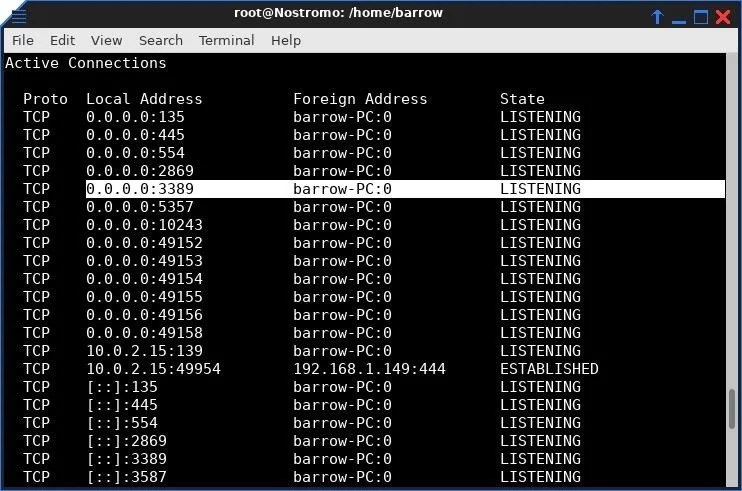Click the 'Local Address' column header
This screenshot has width=742, height=491.
click(x=144, y=99)
